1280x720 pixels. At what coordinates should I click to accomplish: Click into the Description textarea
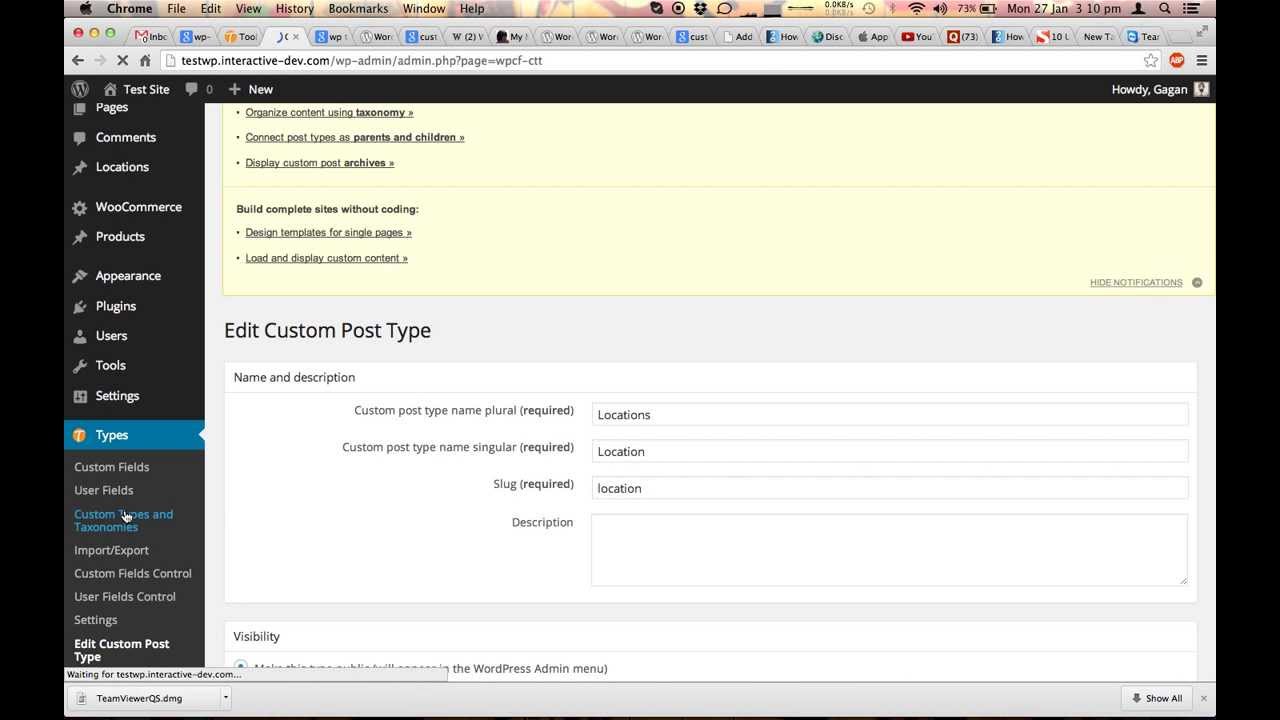(x=889, y=549)
